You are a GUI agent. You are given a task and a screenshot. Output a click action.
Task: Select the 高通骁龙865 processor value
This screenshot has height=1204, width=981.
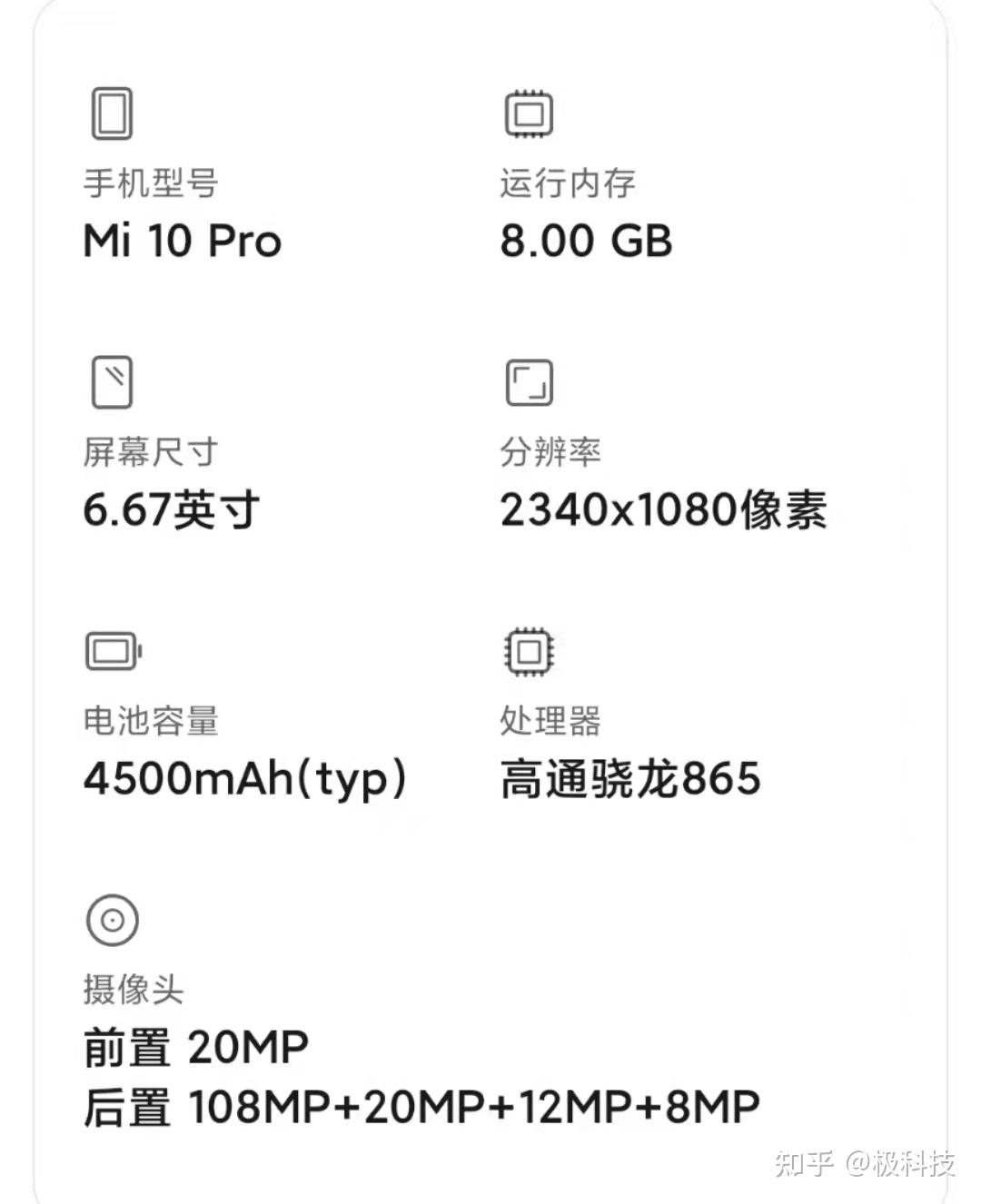coord(629,779)
